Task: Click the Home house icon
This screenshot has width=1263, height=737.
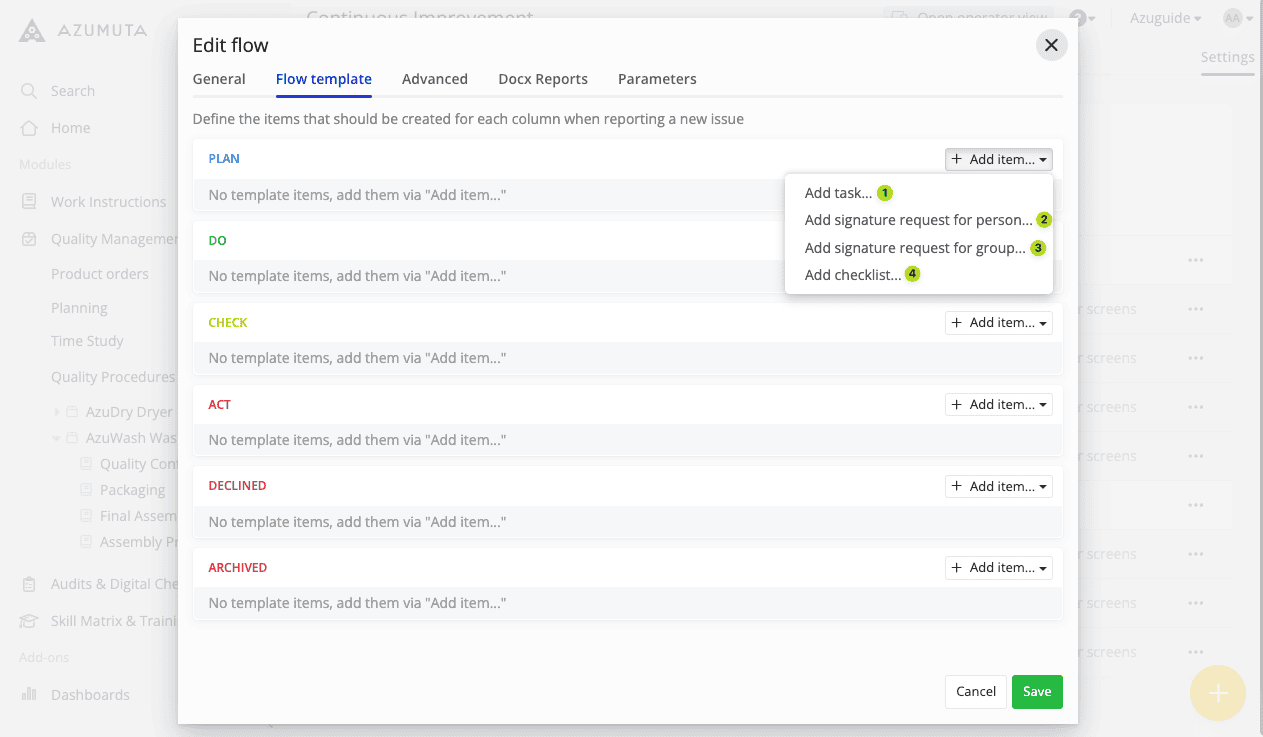Action: (29, 128)
